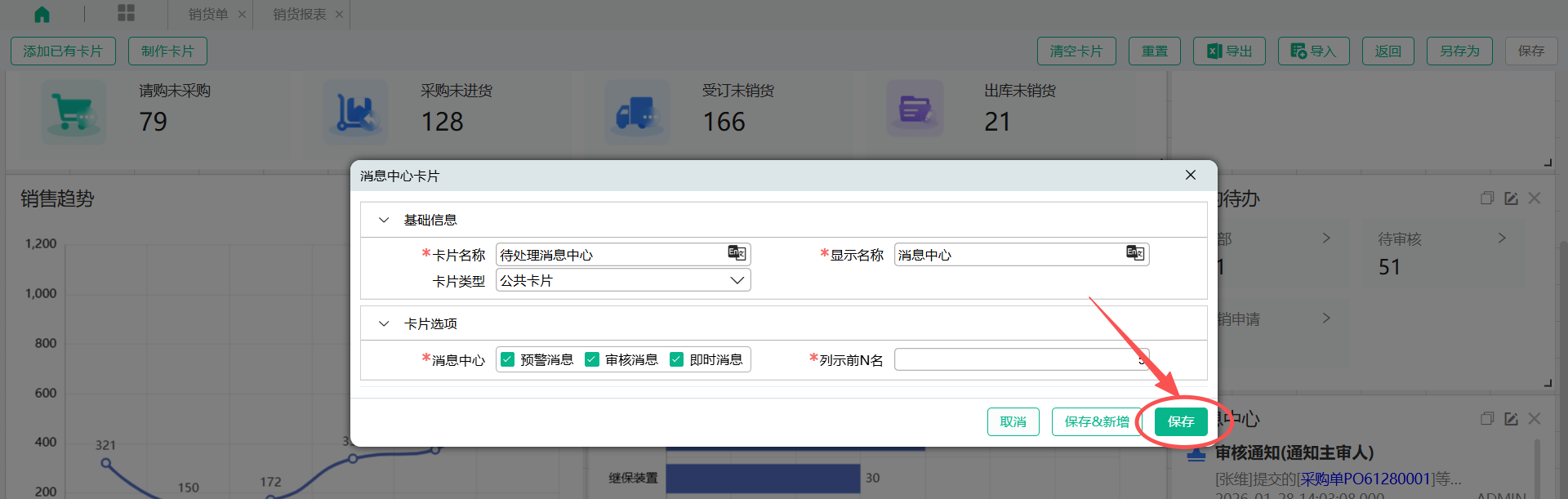Open the 卡片类型 dropdown
This screenshot has height=499, width=1568.
(737, 280)
